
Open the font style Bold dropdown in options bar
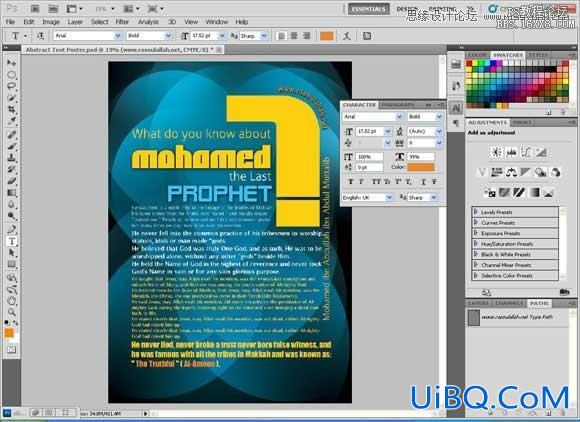click(x=168, y=36)
